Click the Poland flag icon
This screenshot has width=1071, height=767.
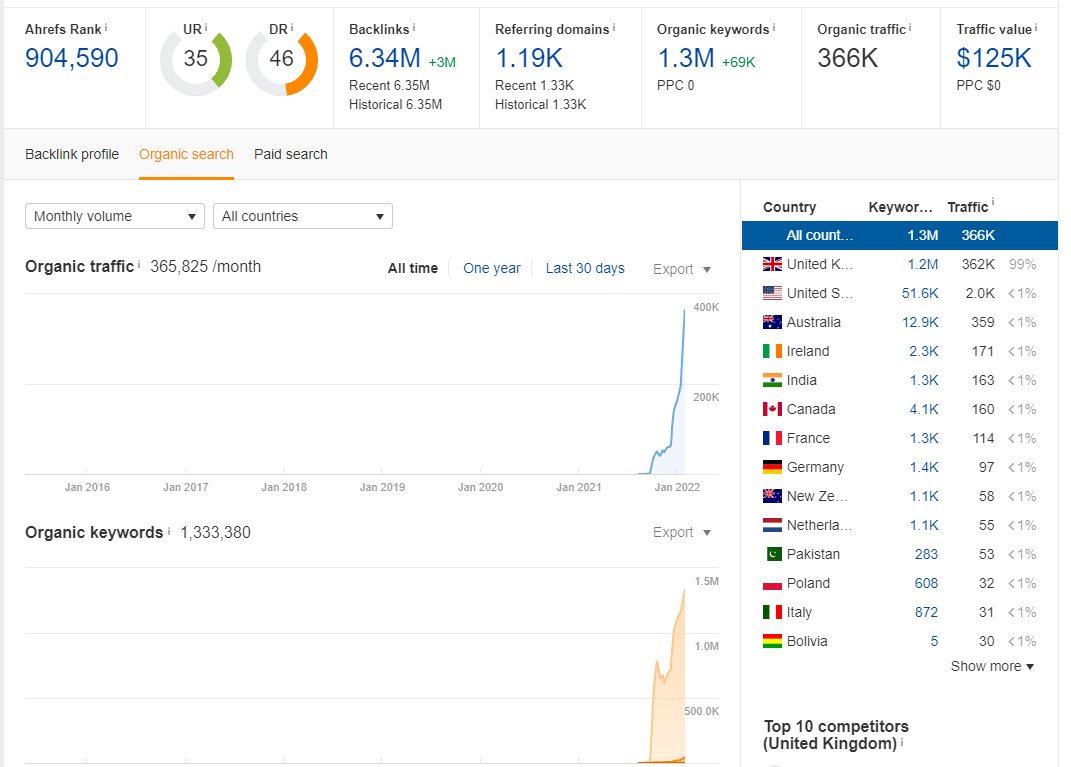772,583
